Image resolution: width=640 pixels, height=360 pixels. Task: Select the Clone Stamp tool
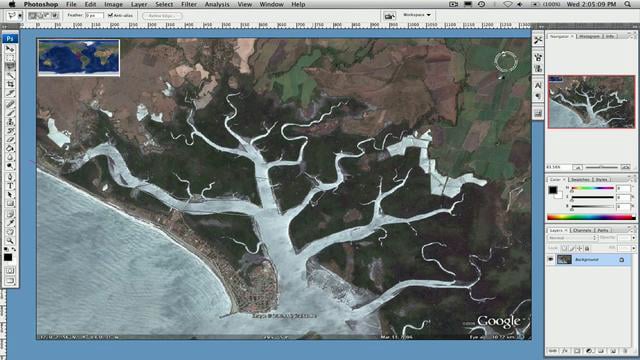(10, 122)
